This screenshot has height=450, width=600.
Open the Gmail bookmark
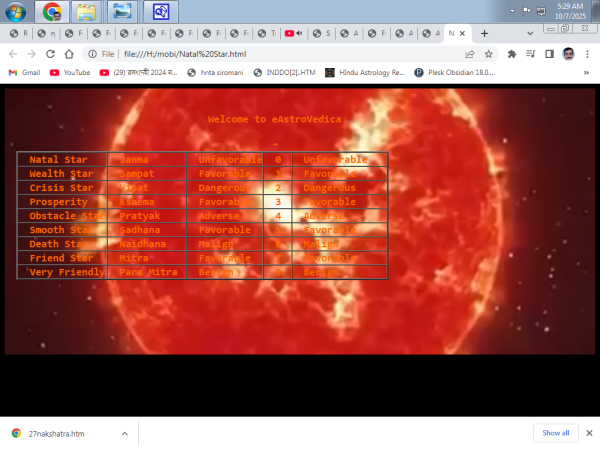click(24, 72)
